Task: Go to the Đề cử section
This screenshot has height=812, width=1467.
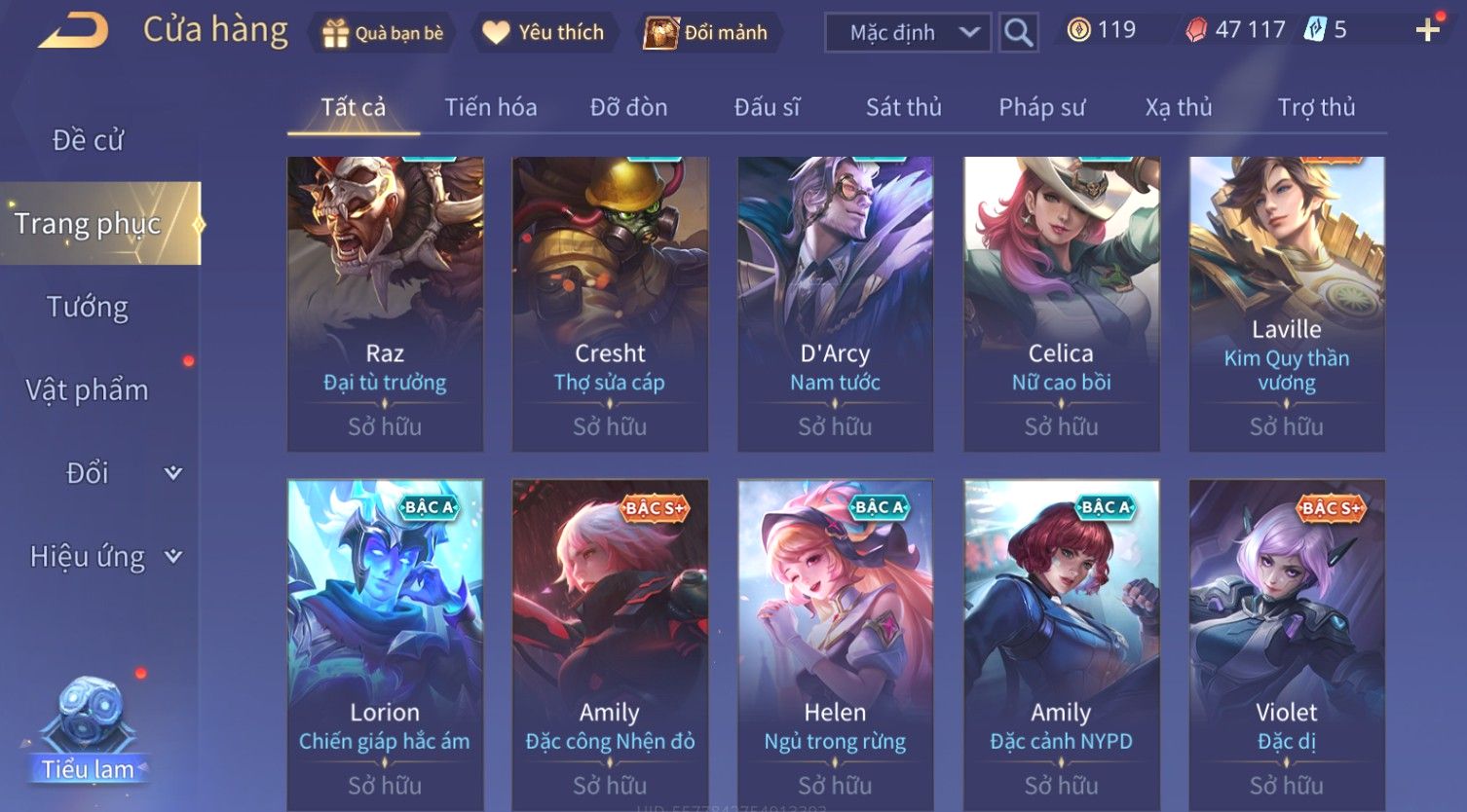Action: [88, 140]
